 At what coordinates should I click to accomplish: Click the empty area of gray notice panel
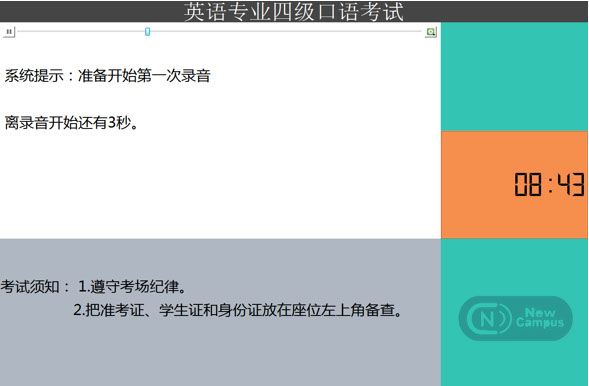click(220, 353)
